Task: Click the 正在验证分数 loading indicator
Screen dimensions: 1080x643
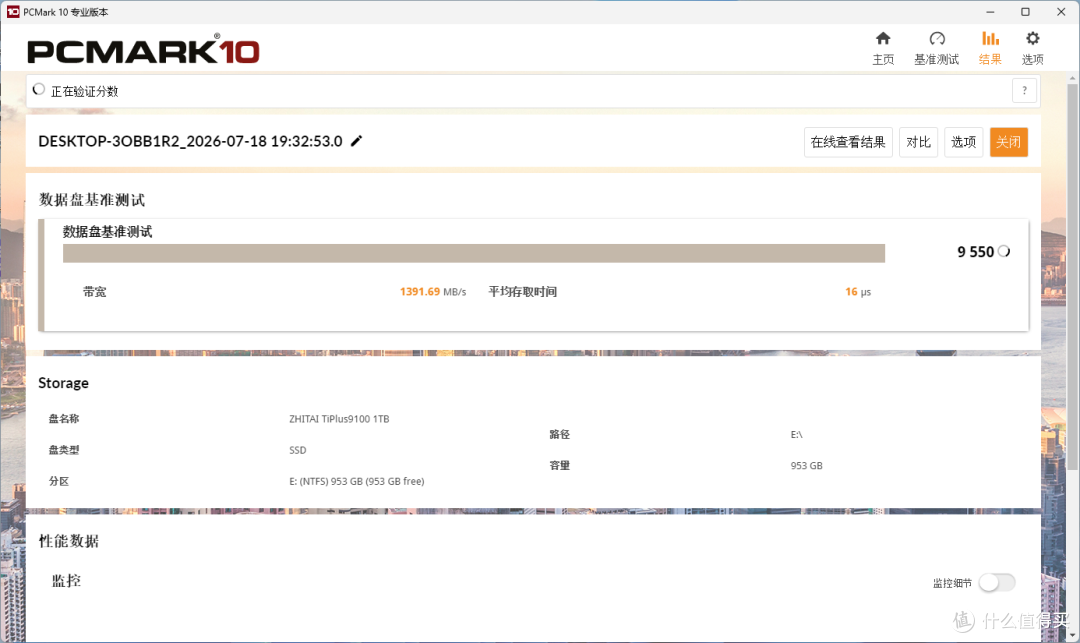Action: pos(39,89)
